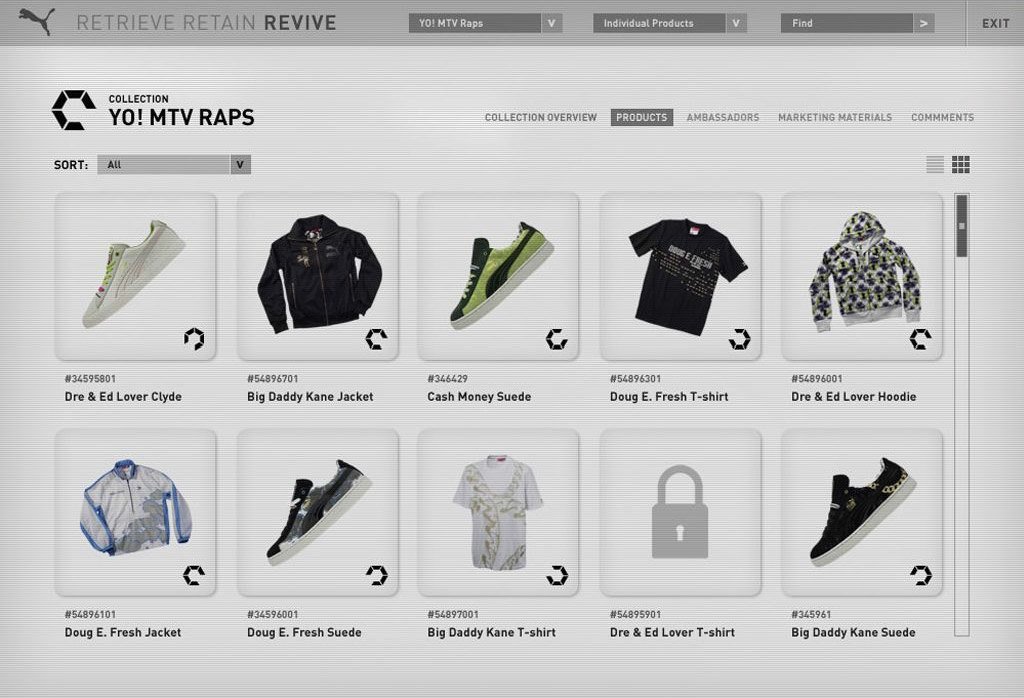
Task: Open the Collection Overview tab
Action: [541, 118]
